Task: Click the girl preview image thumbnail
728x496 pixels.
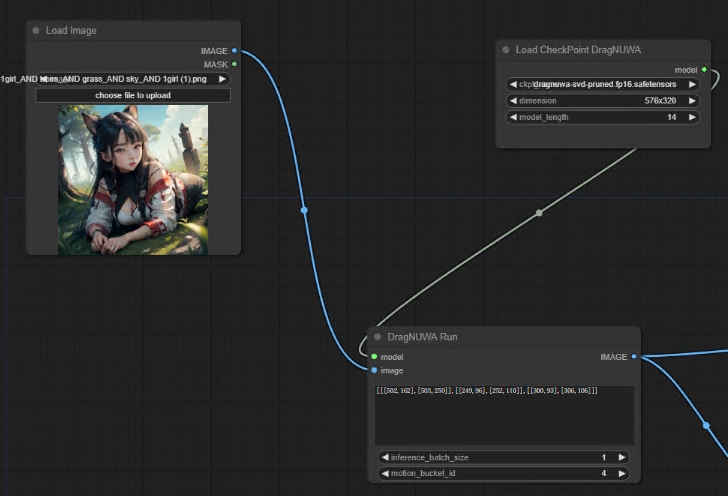Action: (x=133, y=180)
